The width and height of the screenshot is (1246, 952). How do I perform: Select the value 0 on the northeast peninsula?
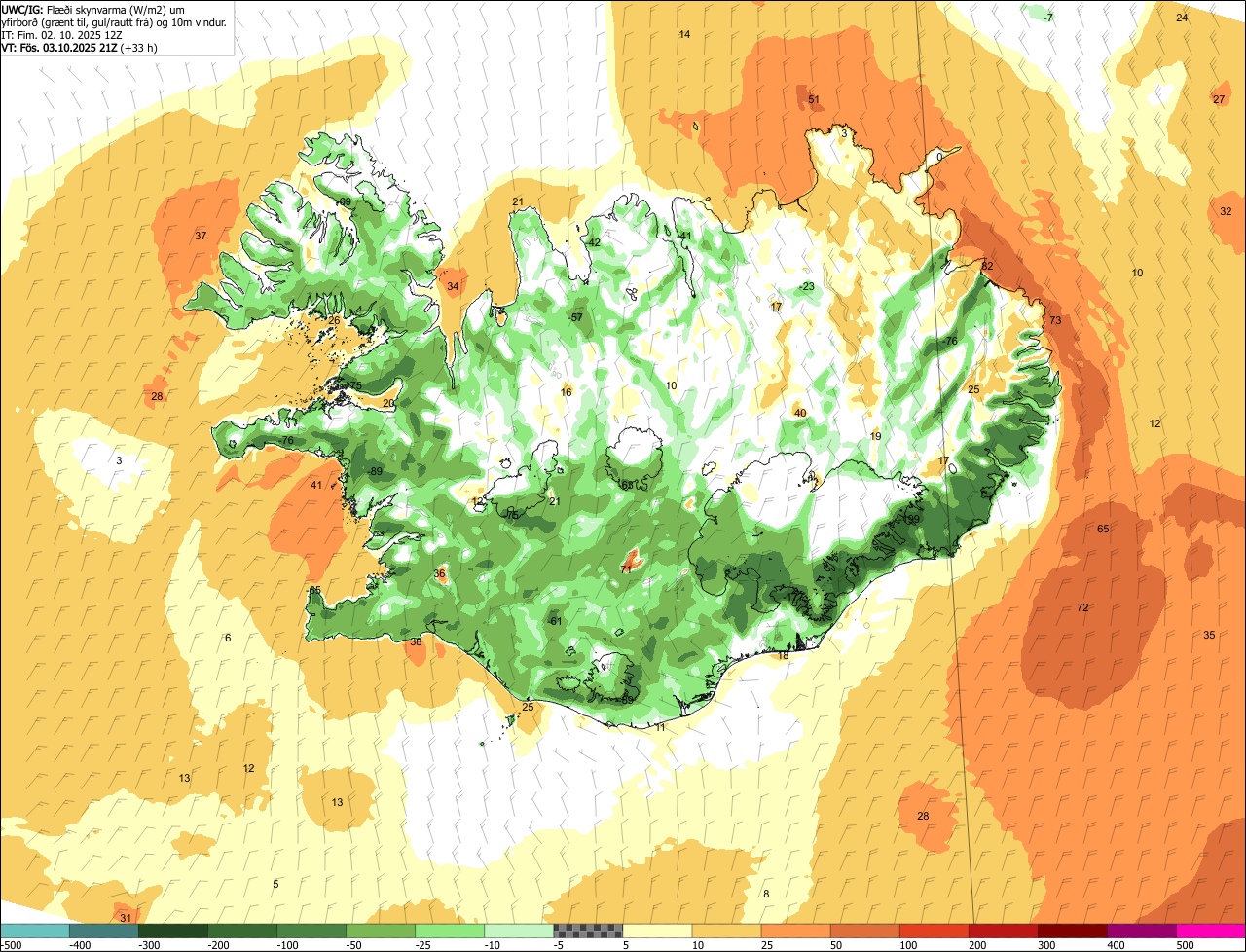tap(939, 156)
